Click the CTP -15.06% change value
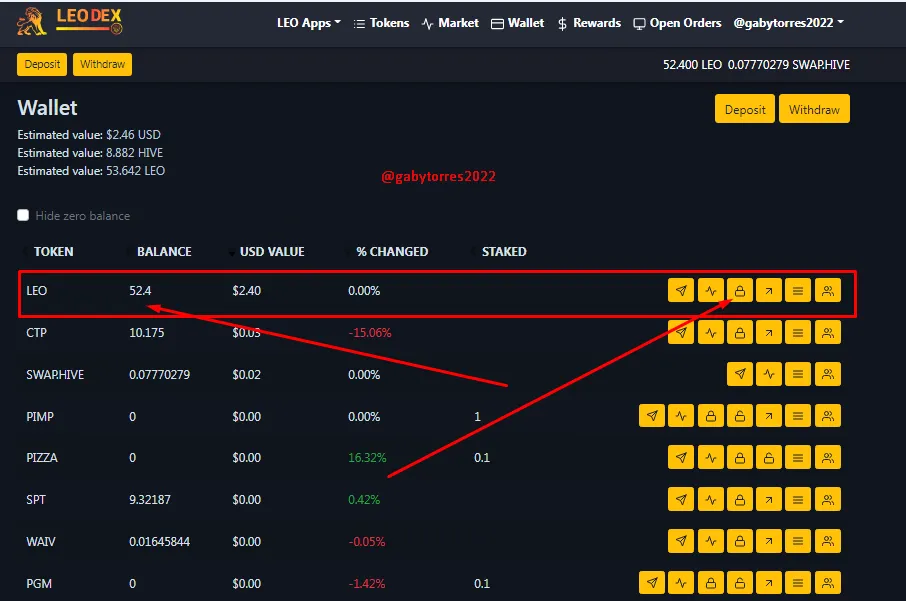The width and height of the screenshot is (906, 601). [x=370, y=332]
